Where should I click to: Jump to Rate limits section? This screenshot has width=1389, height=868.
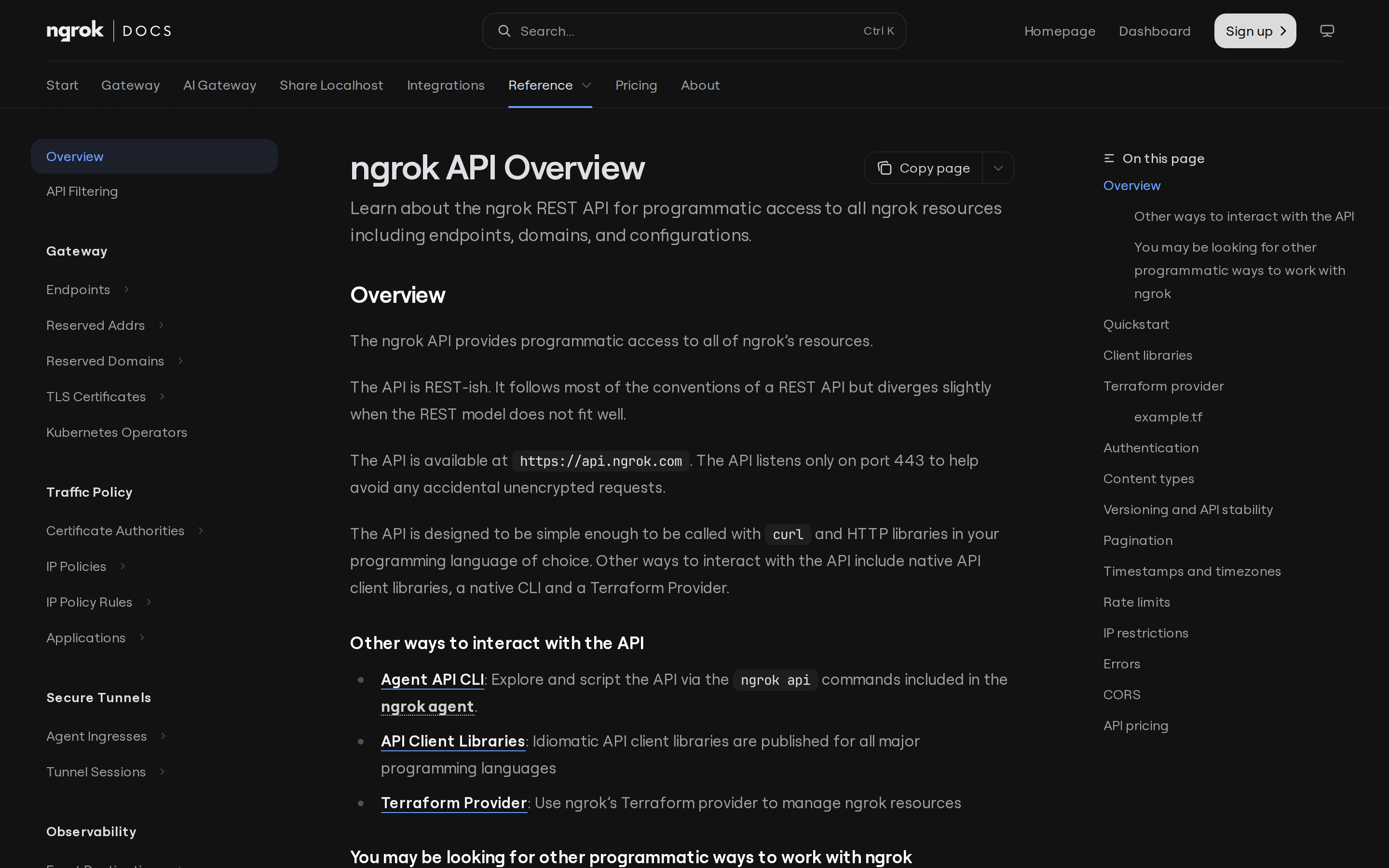pos(1136,602)
